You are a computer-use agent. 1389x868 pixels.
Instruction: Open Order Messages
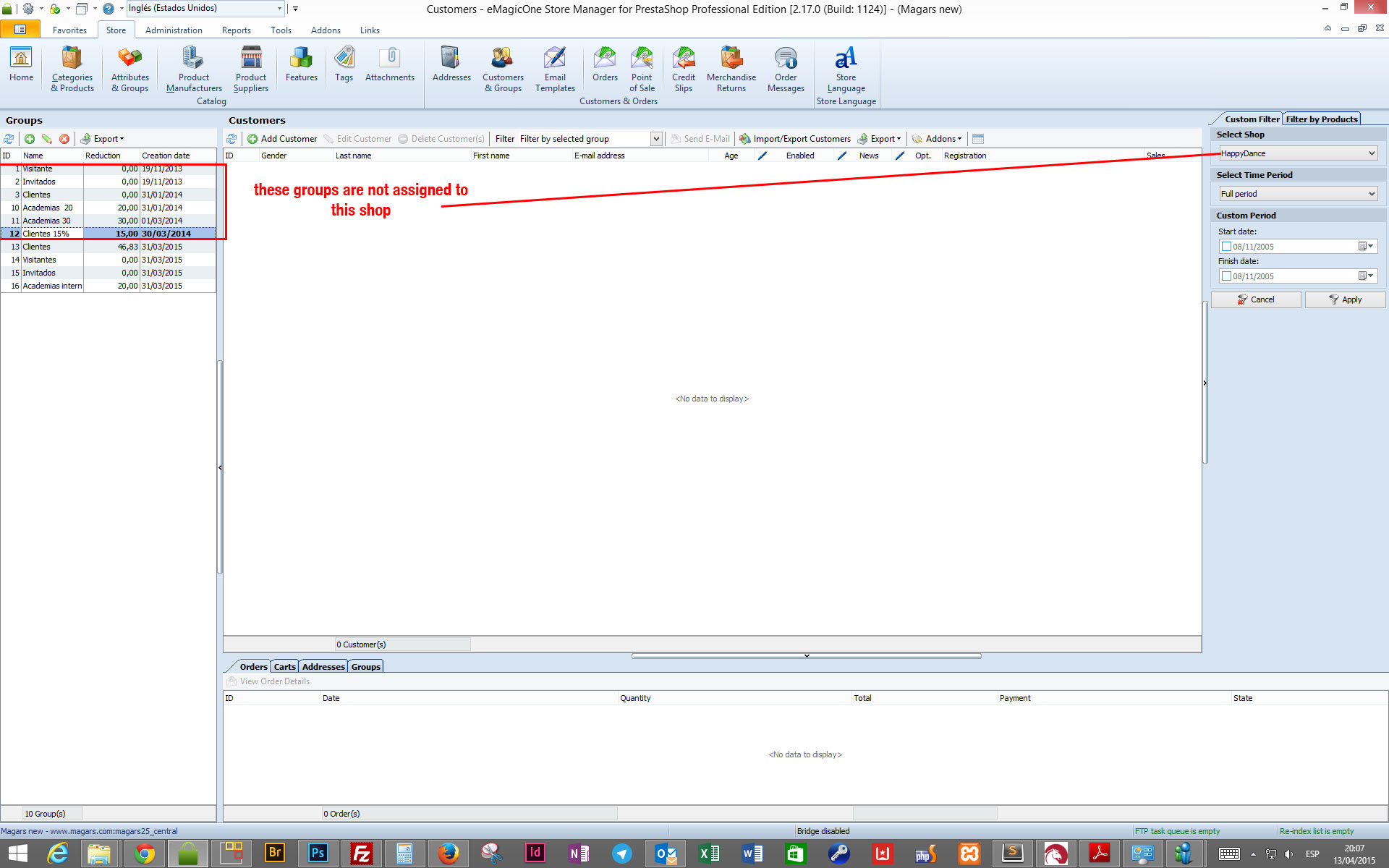786,69
